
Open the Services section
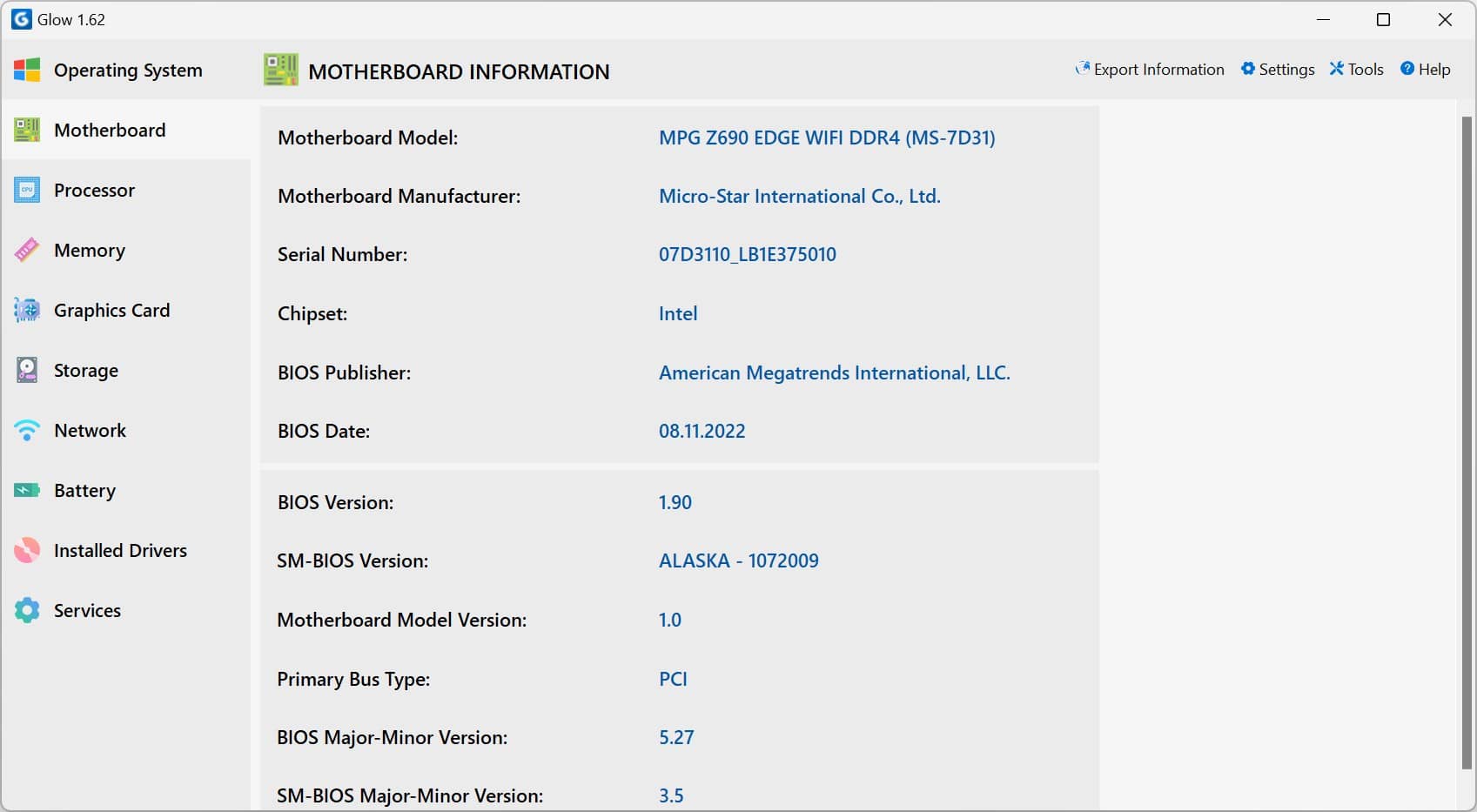(x=87, y=610)
